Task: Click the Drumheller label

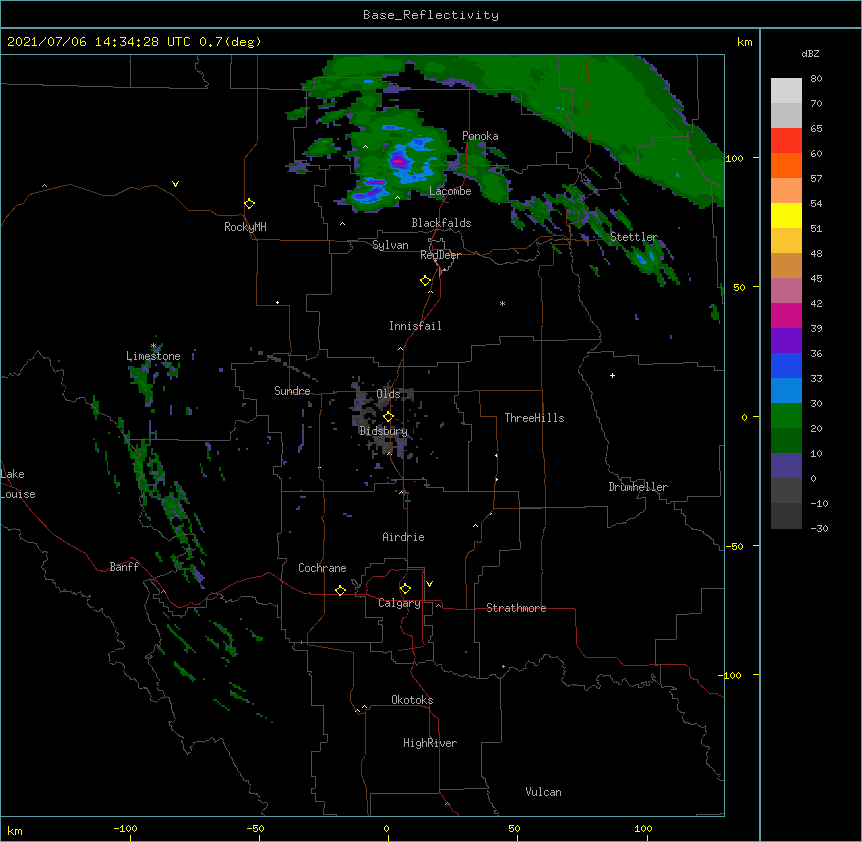Action: tap(638, 487)
